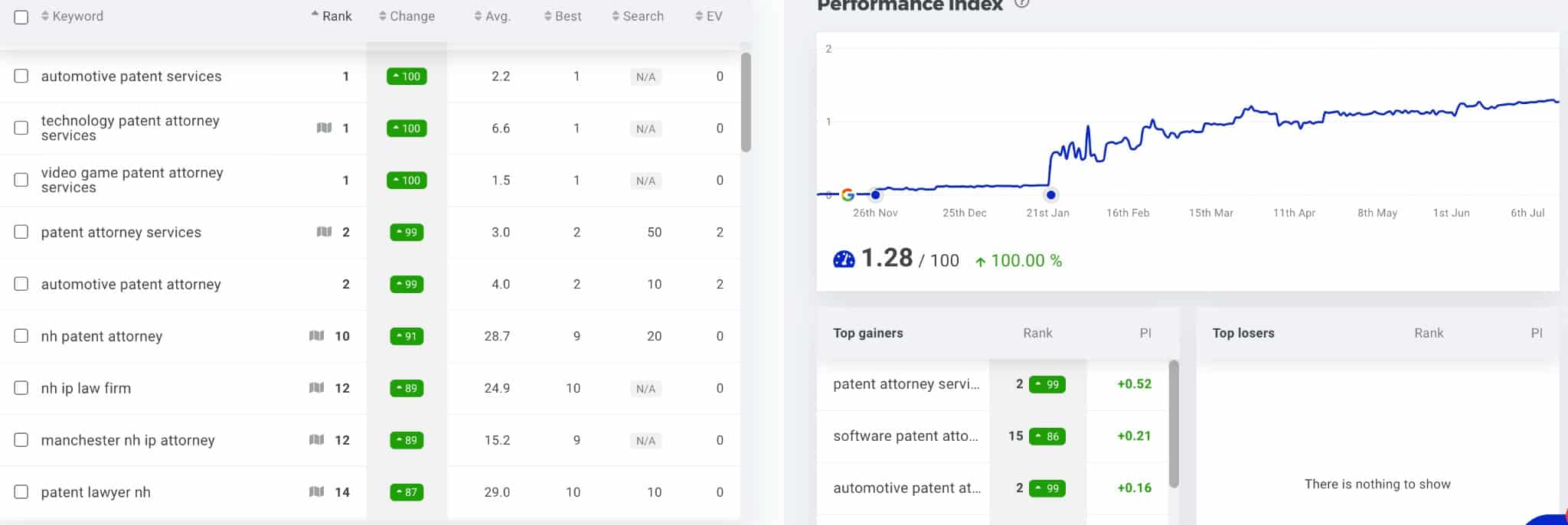Click map icon next to patent attorney services
The height and width of the screenshot is (525, 1568).
point(324,232)
